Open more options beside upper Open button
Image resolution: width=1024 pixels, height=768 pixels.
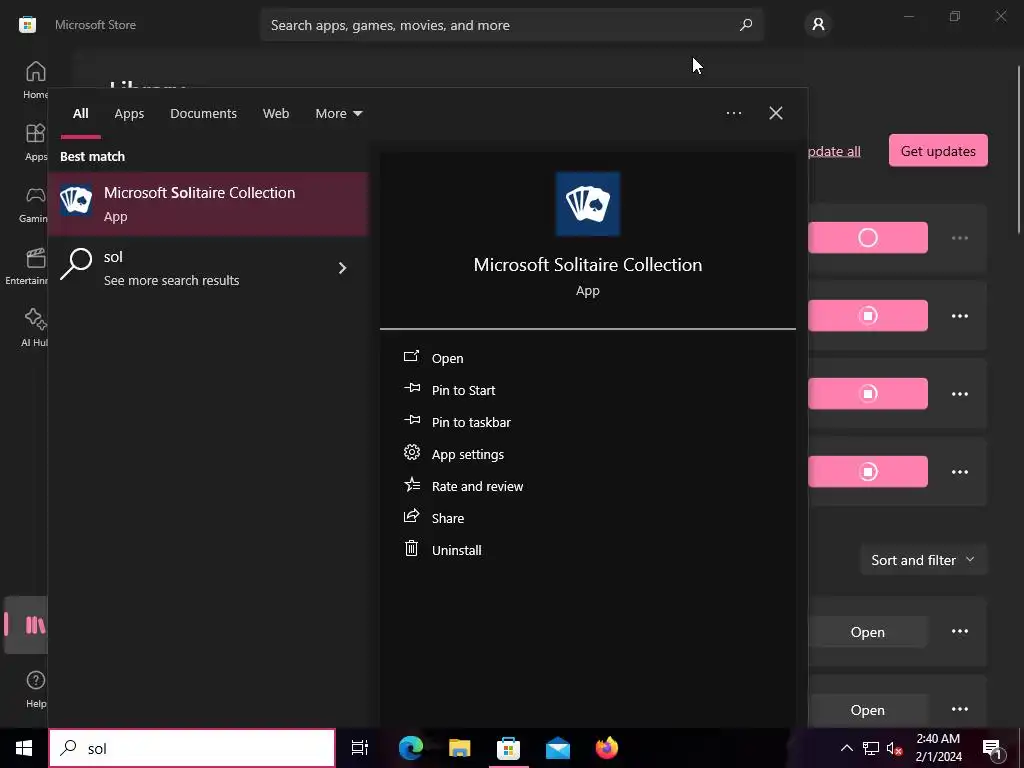tap(959, 632)
